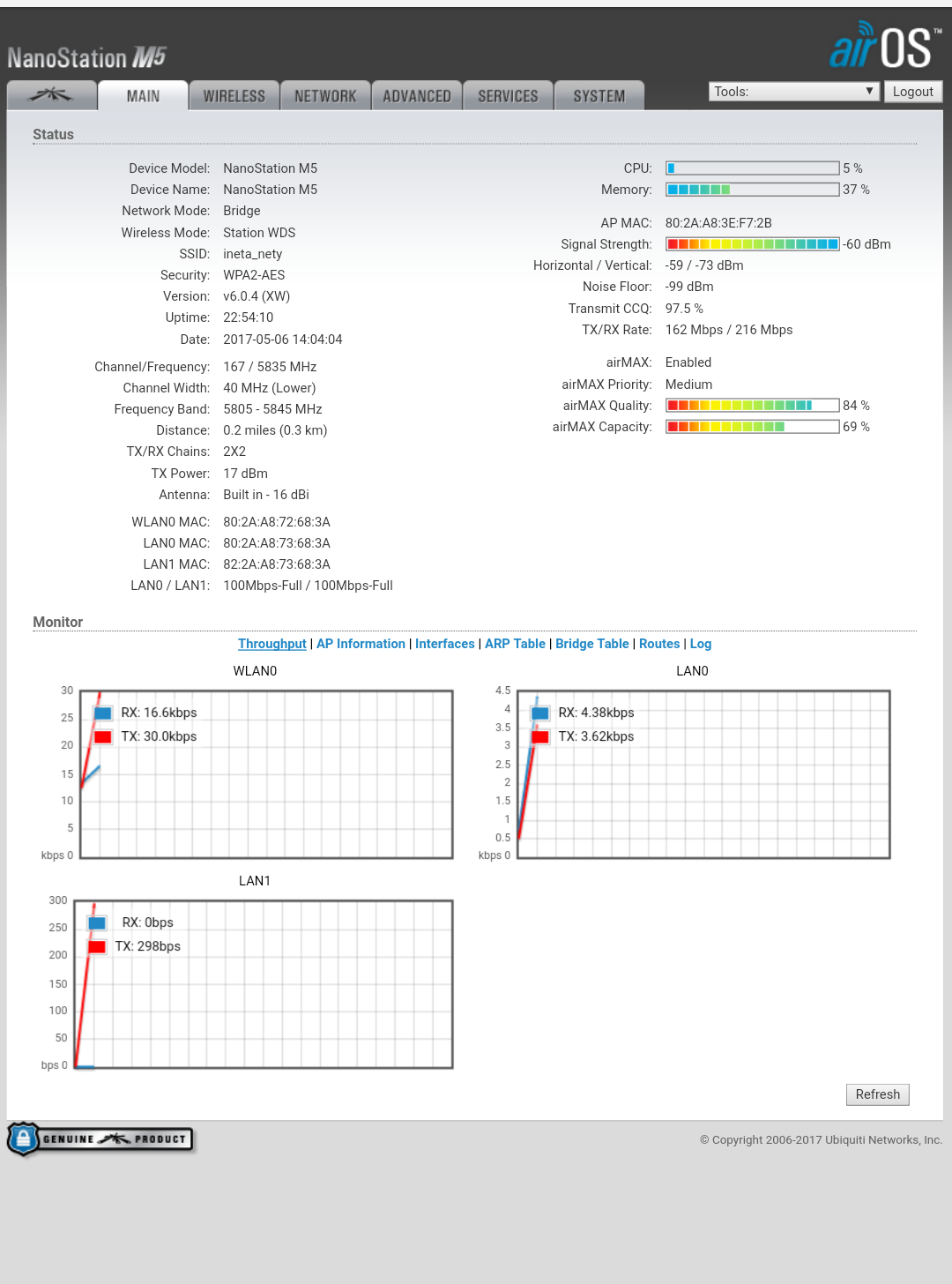Click the airMAX Capacity bar
952x1284 pixels.
pyautogui.click(x=752, y=427)
